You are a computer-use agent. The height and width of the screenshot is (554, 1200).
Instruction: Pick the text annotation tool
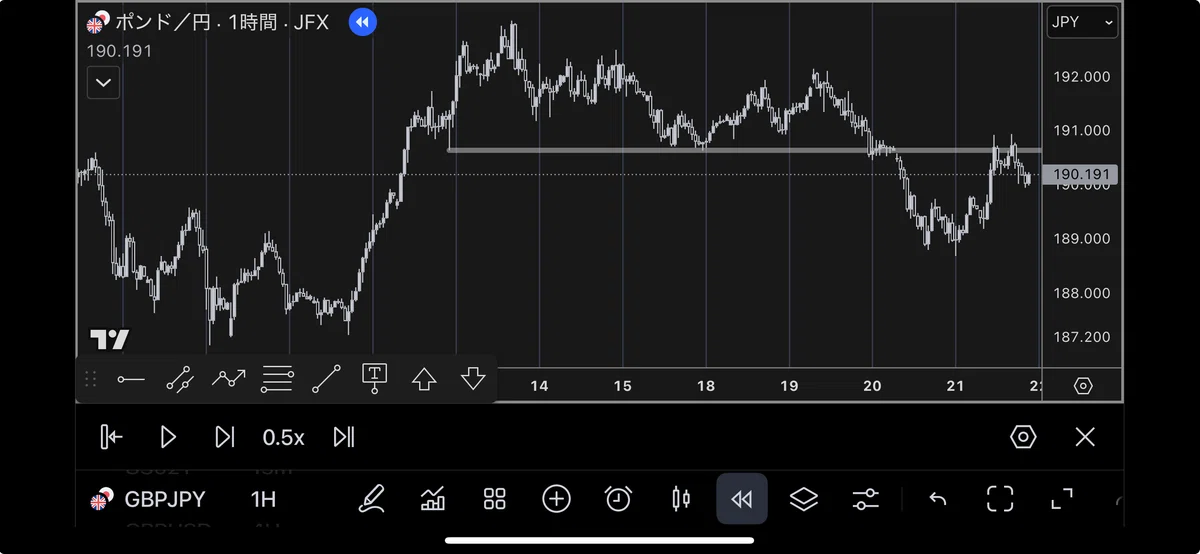click(x=375, y=379)
